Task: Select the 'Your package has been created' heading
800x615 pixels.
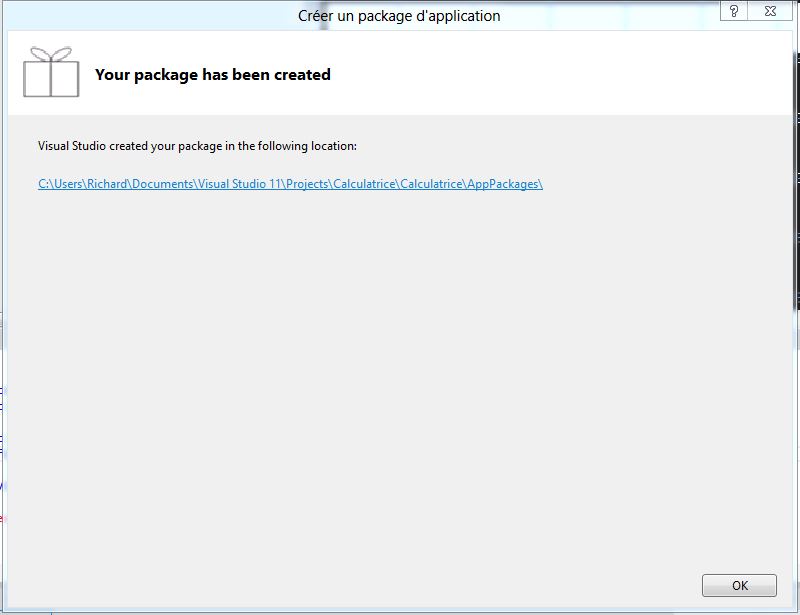Action: 213,75
